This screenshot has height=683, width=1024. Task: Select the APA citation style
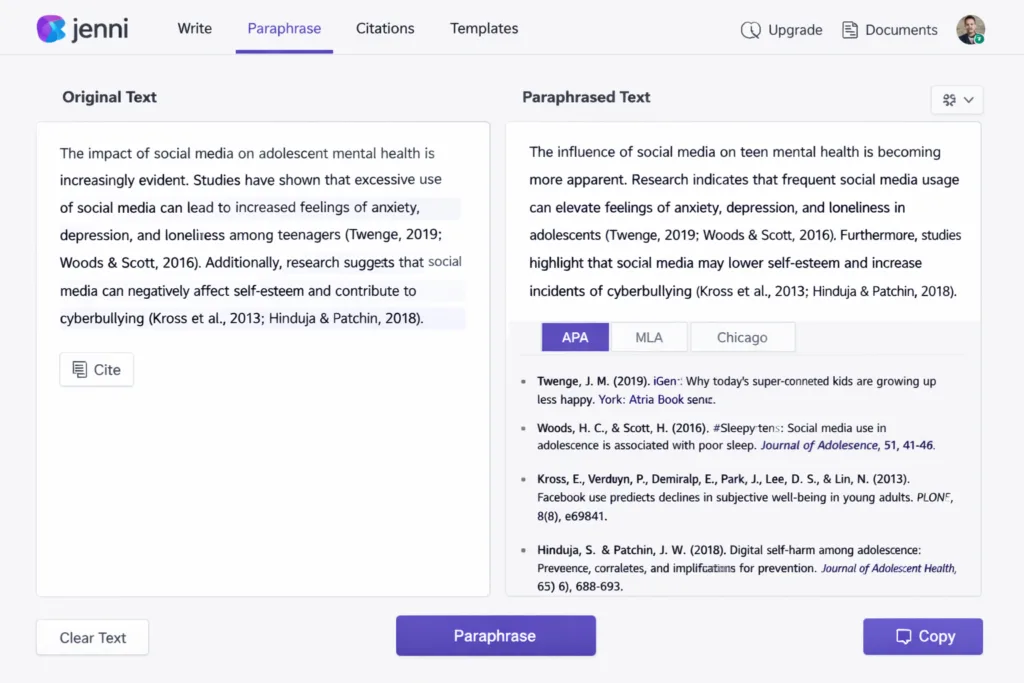575,337
